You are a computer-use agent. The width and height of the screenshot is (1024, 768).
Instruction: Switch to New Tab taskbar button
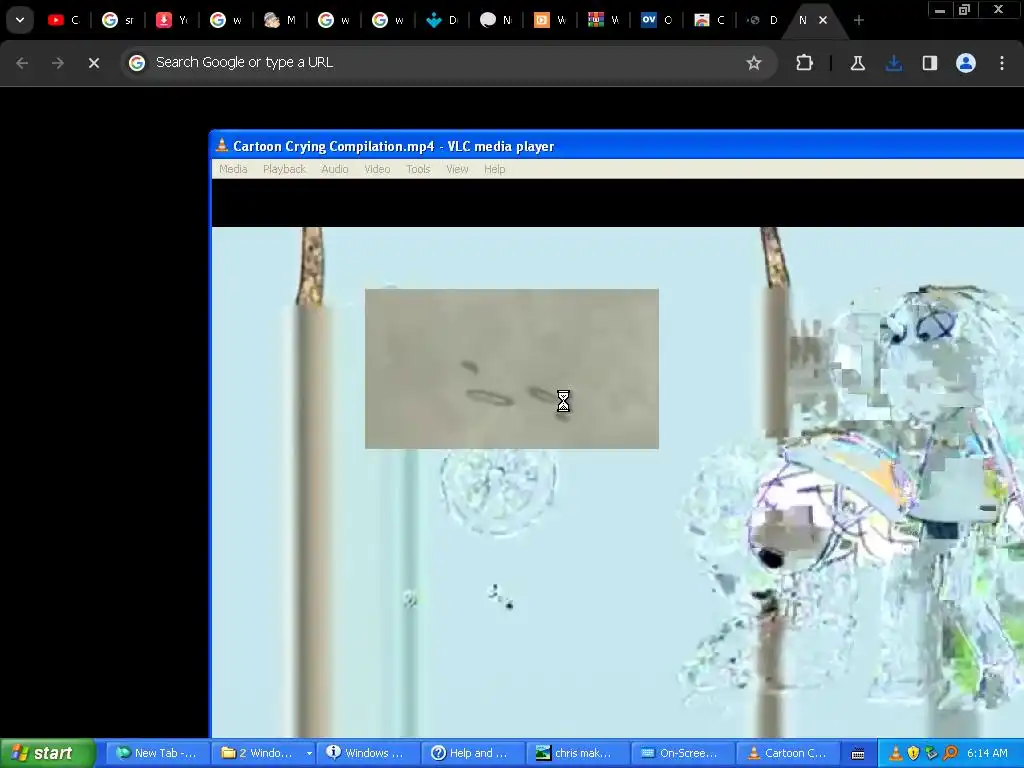click(157, 753)
